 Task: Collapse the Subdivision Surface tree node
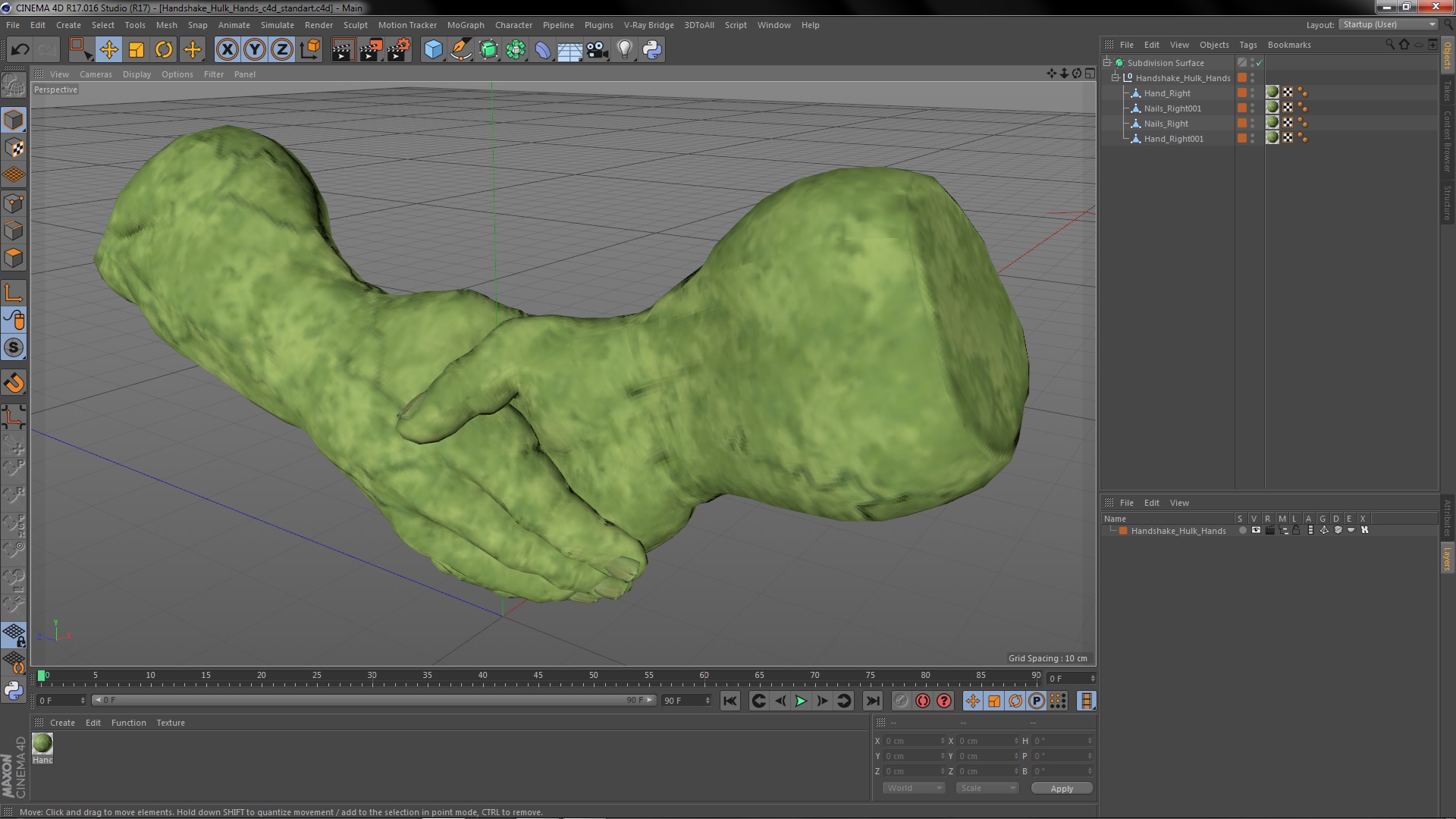(x=1107, y=62)
